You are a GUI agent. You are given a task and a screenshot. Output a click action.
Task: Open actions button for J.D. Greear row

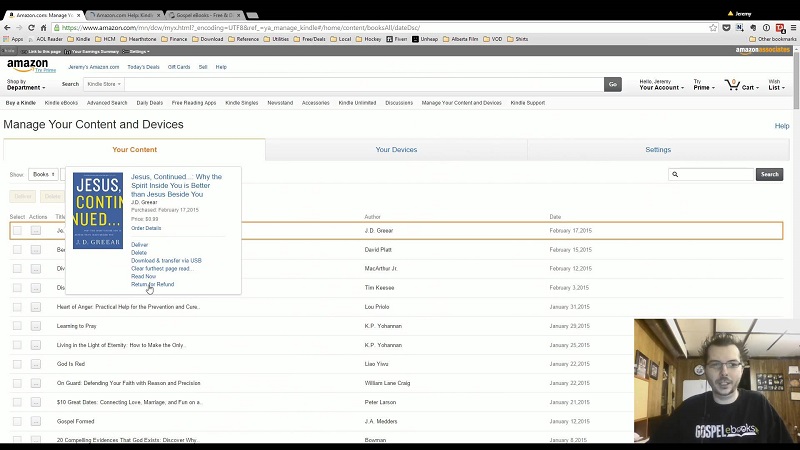point(35,231)
